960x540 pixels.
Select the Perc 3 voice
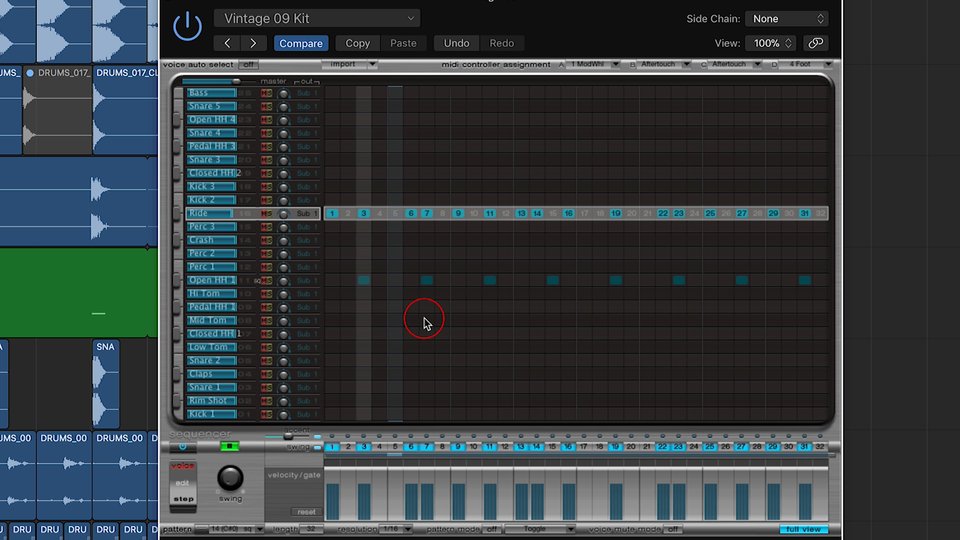click(211, 227)
